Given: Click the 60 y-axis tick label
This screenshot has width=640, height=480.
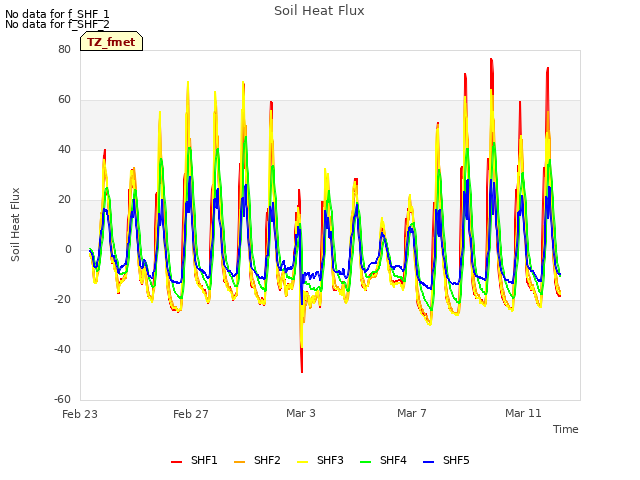Looking at the screenshot, I should click(64, 100).
